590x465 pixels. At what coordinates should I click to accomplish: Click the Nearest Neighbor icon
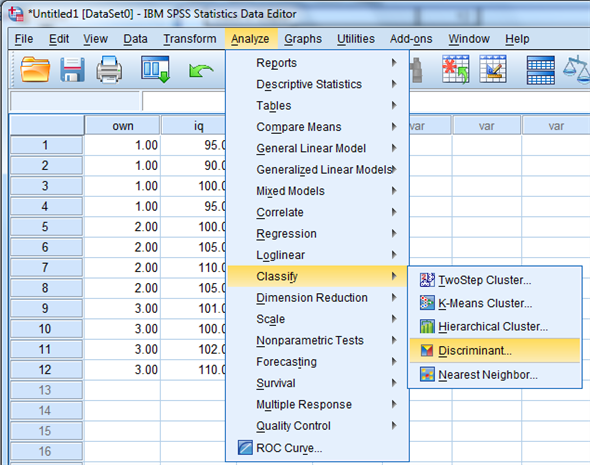(427, 374)
